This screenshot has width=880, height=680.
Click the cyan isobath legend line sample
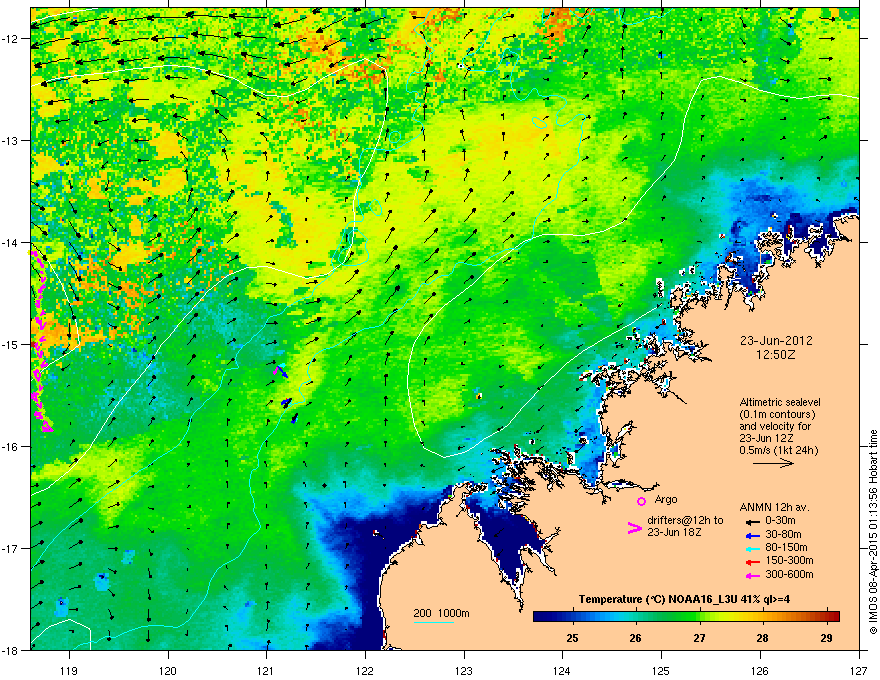click(433, 622)
